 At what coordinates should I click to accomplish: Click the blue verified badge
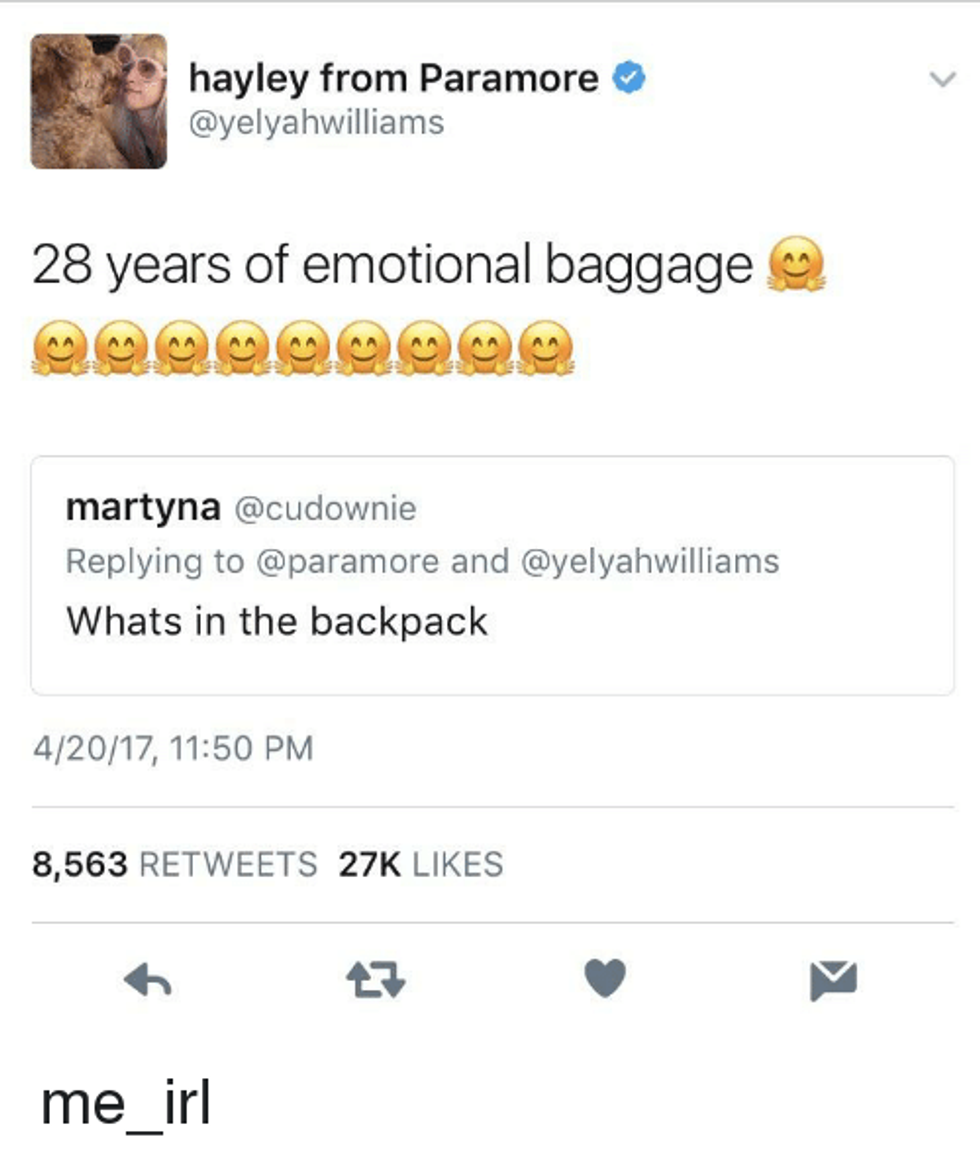pos(630,78)
